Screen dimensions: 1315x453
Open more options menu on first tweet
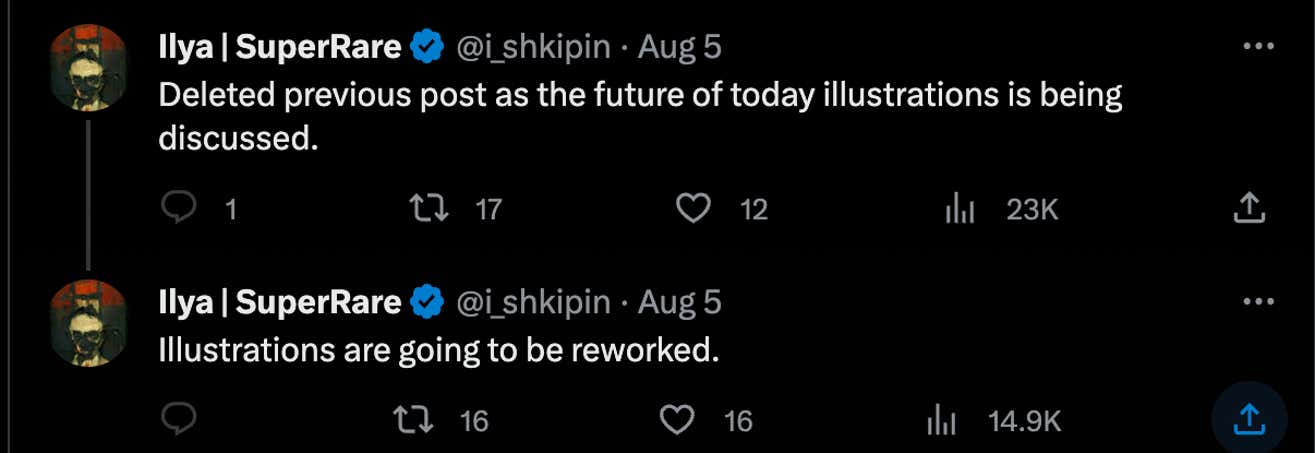[x=1256, y=46]
